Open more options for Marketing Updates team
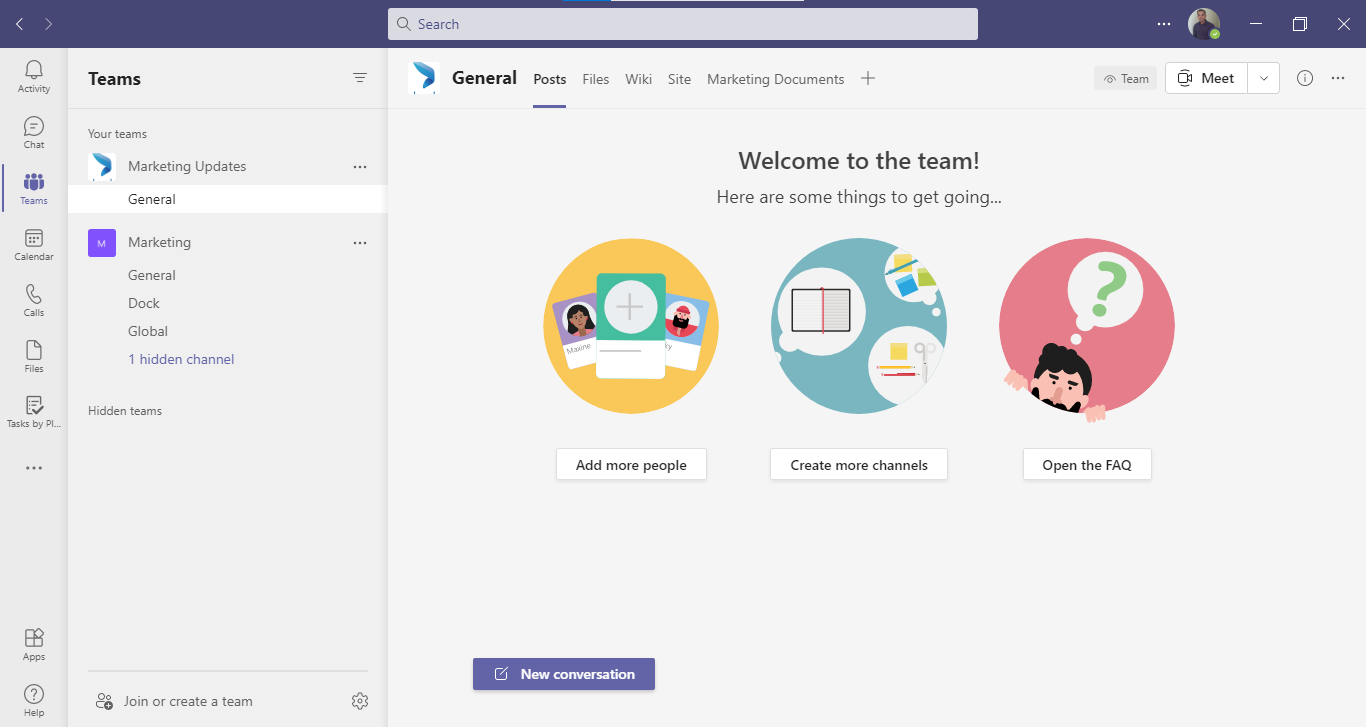This screenshot has width=1366, height=727. pyautogui.click(x=359, y=166)
